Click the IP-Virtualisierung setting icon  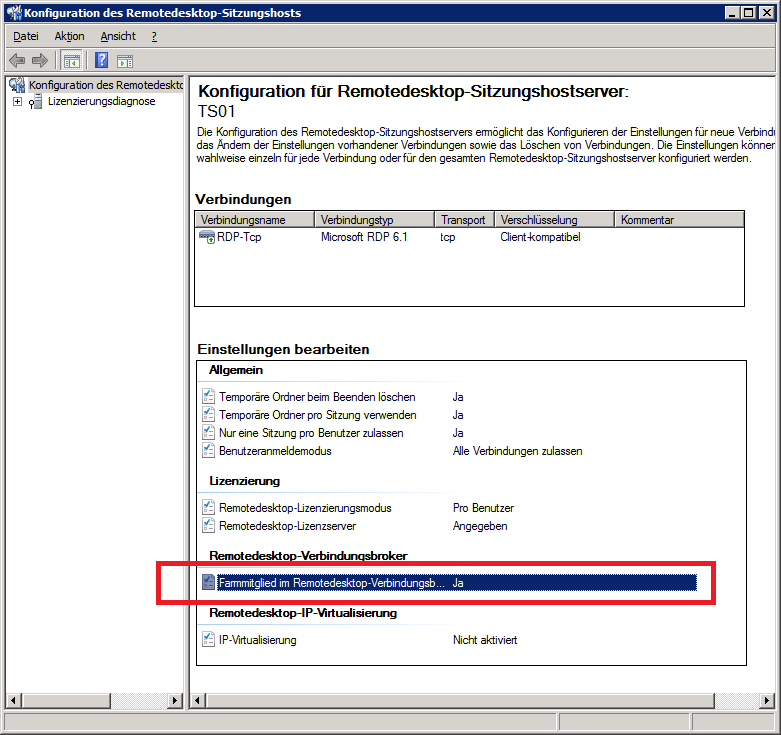click(x=208, y=640)
